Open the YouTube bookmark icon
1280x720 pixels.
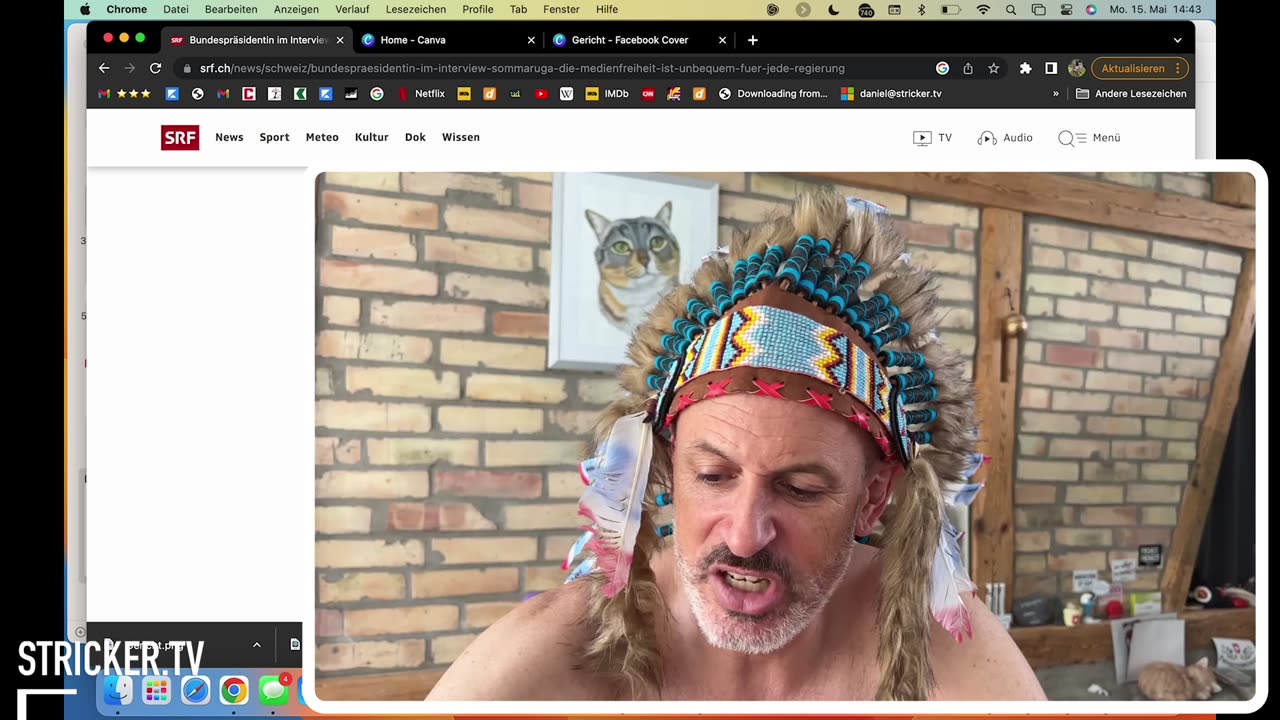click(541, 94)
